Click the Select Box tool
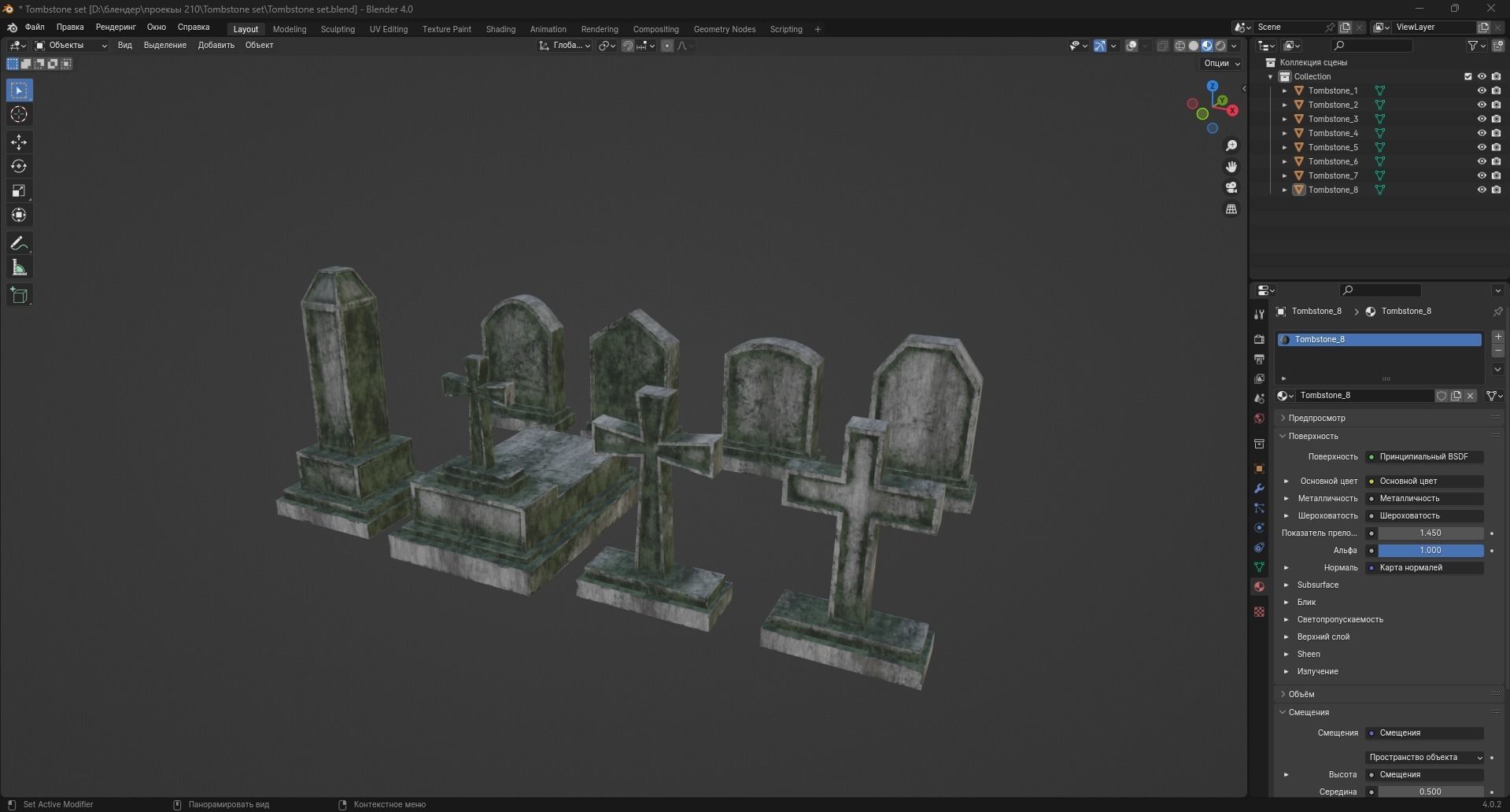This screenshot has height=812, width=1510. tap(19, 90)
